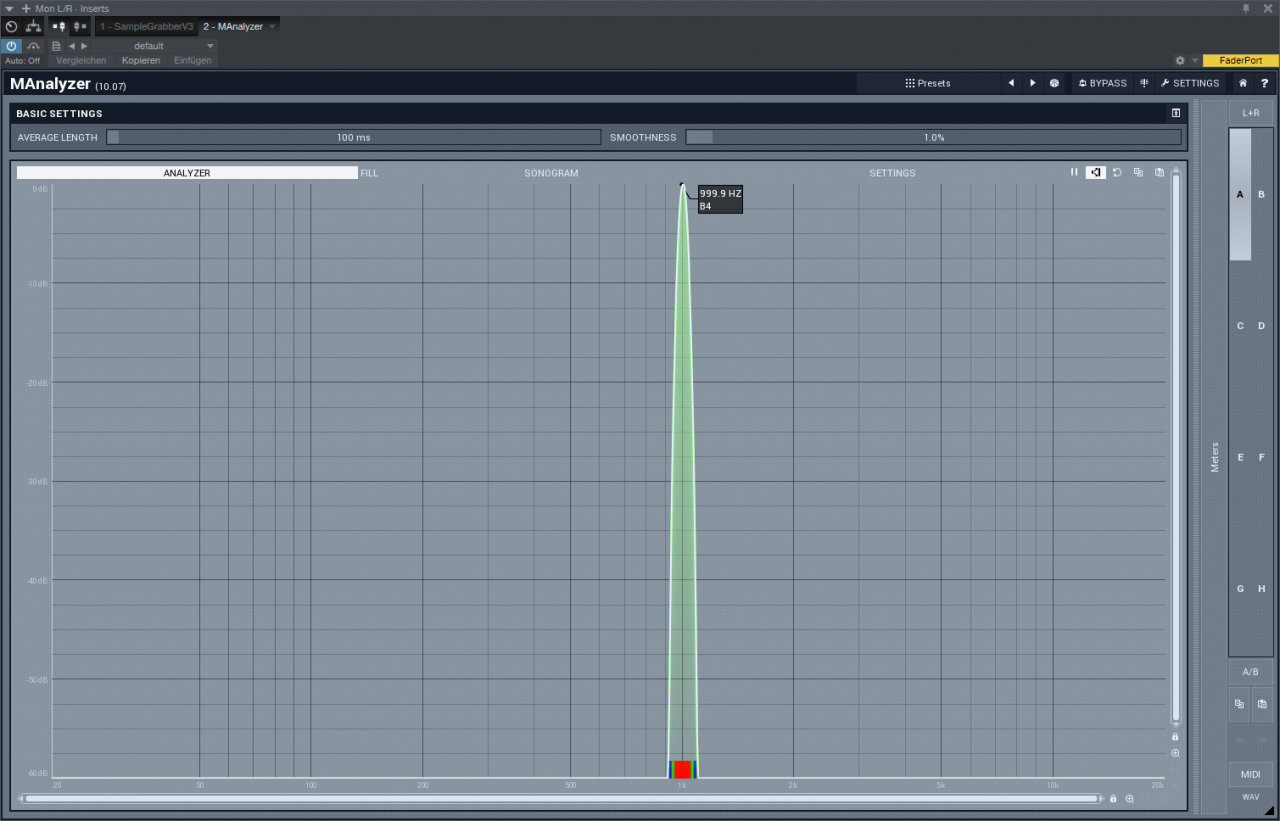Click the vertical zoom-in magnifier
Screen dimensions: 1280x821
coord(1175,753)
